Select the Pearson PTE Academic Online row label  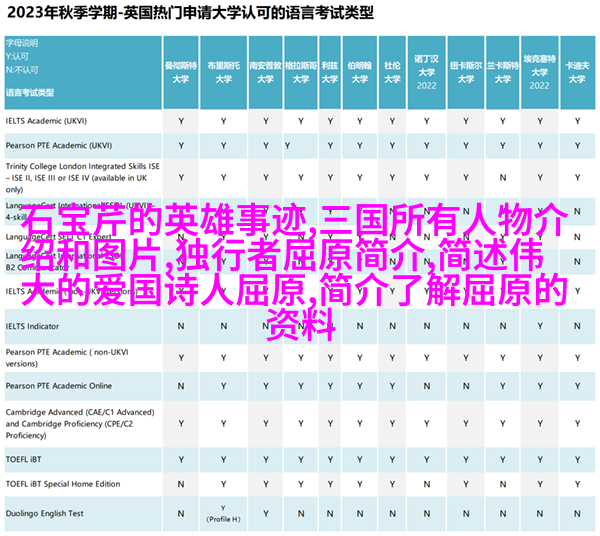coord(59,386)
